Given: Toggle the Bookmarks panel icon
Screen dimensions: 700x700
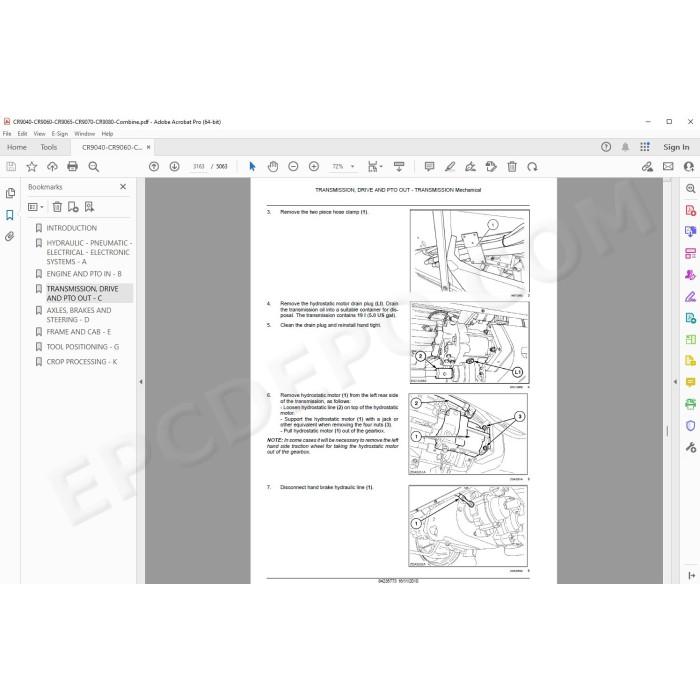Looking at the screenshot, I should tap(10, 215).
